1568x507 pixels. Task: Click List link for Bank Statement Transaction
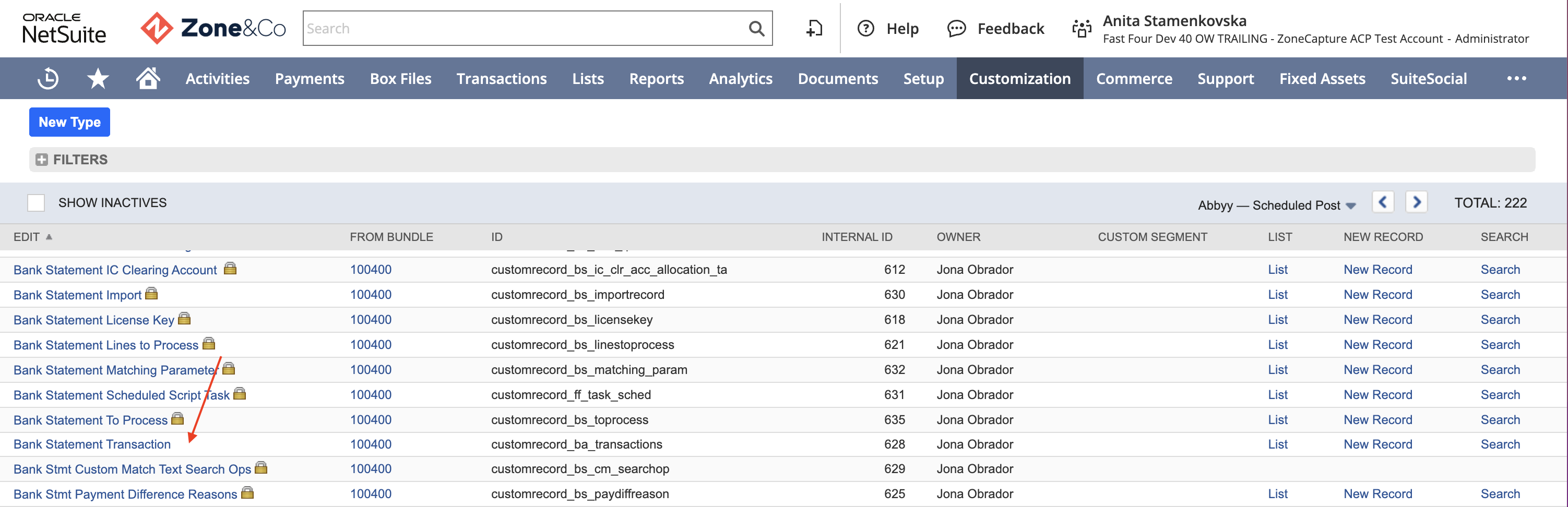click(x=1278, y=444)
